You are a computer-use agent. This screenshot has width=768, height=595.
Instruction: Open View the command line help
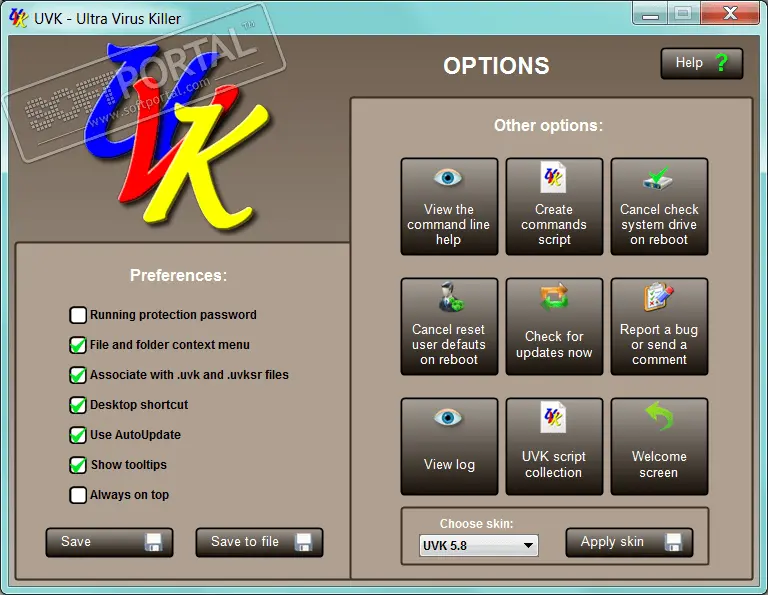[x=449, y=206]
